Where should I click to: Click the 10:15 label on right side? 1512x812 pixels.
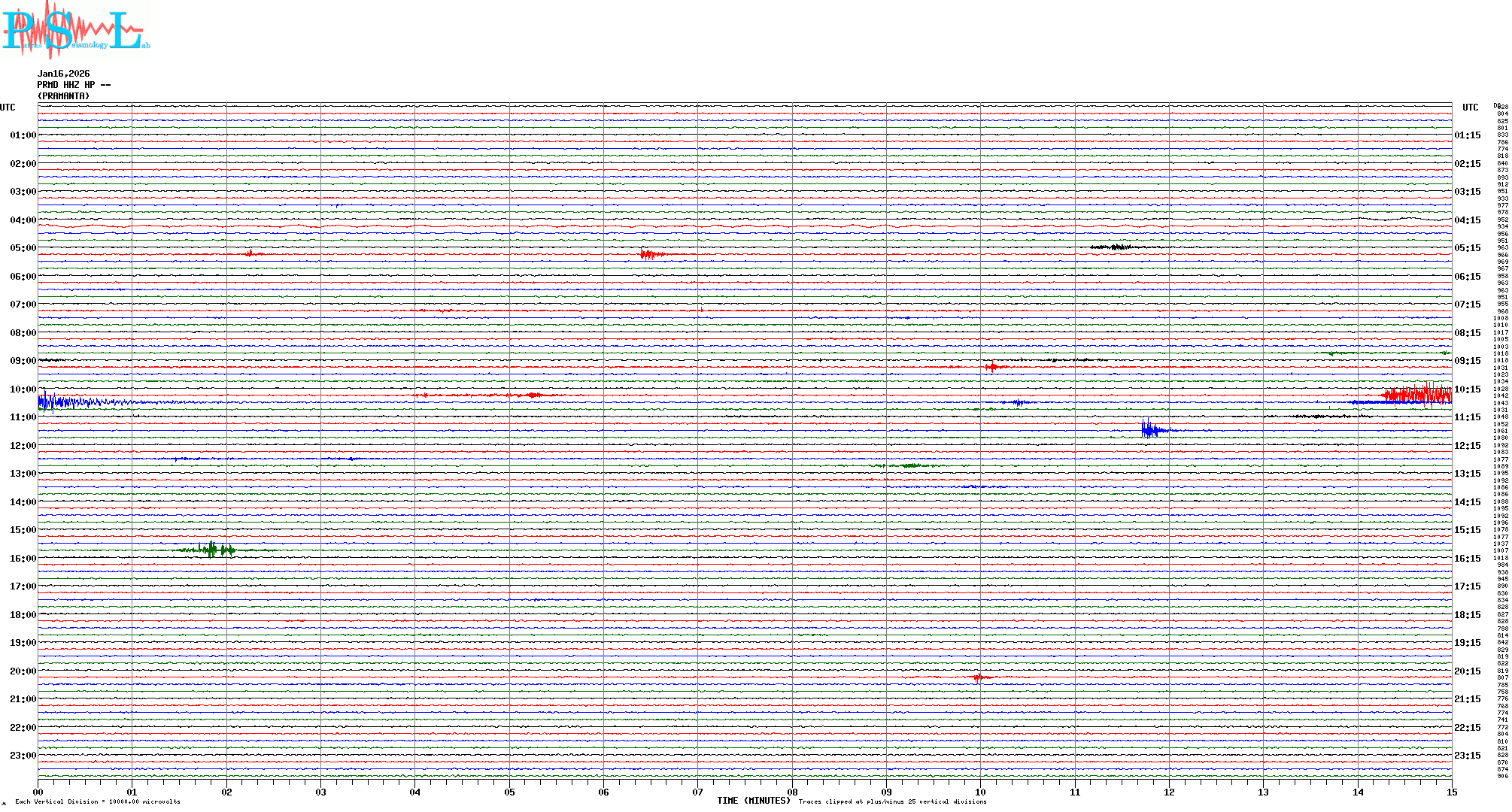(x=1467, y=389)
